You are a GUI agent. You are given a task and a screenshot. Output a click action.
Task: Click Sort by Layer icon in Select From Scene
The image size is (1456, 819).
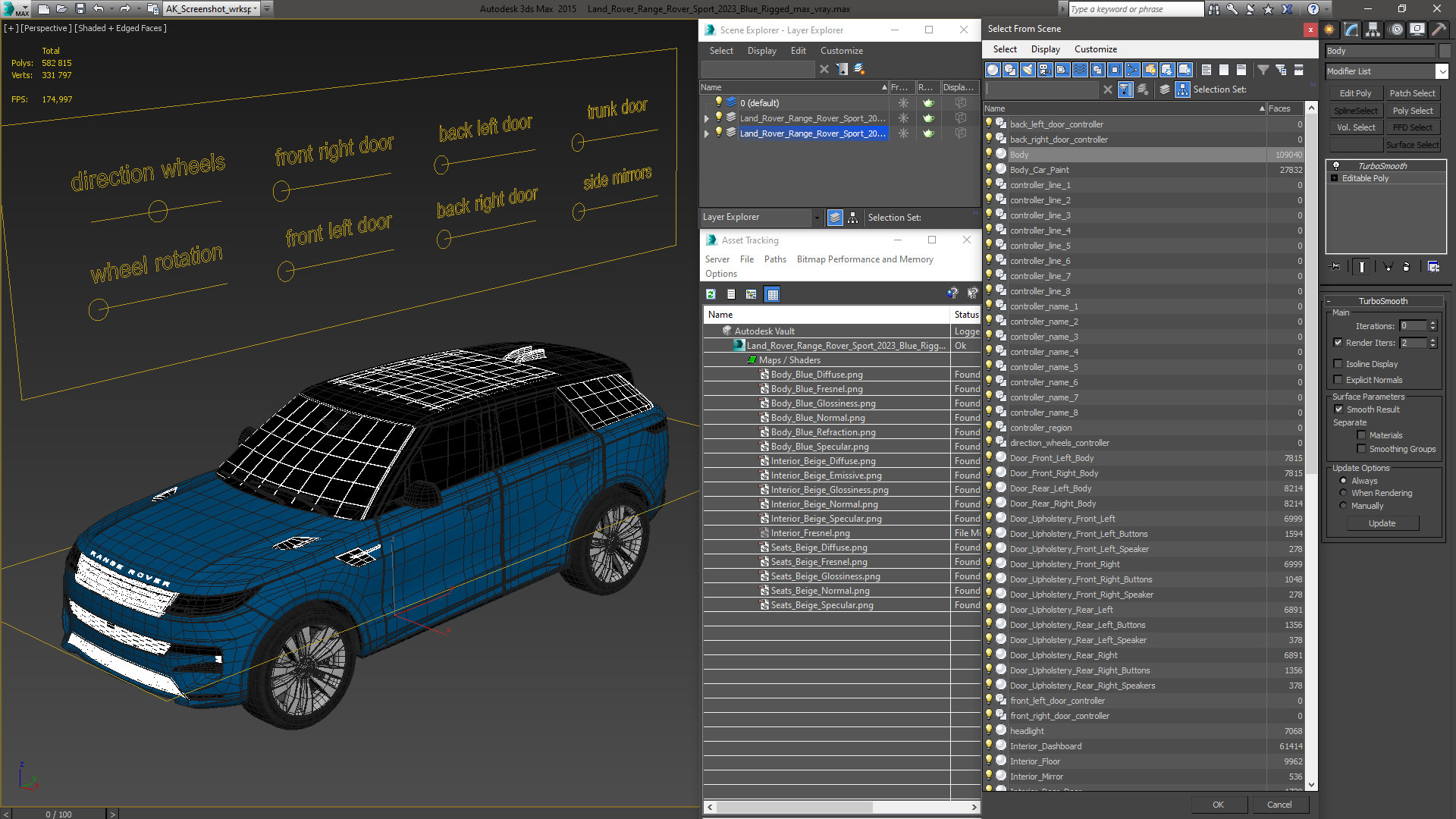(x=1165, y=89)
